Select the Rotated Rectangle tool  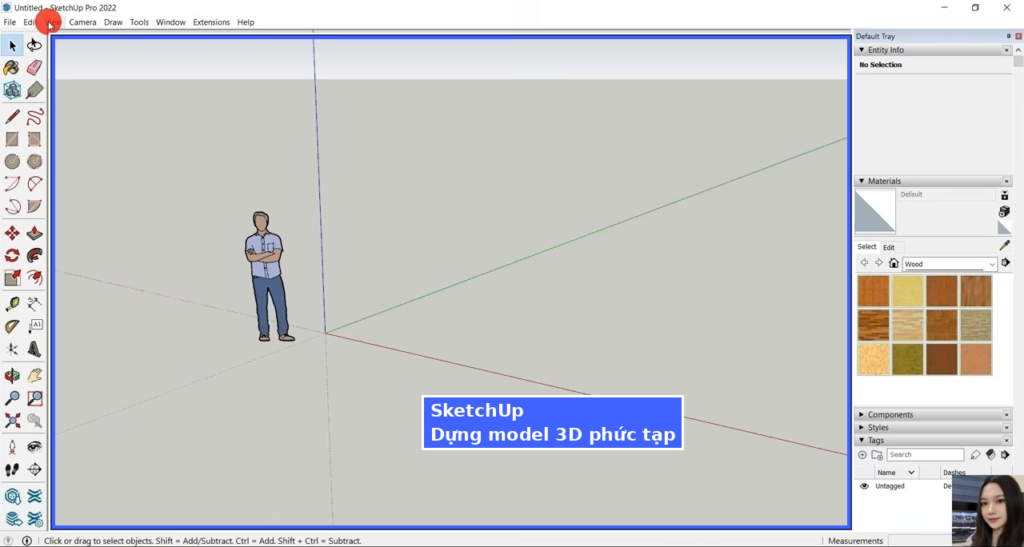coord(35,139)
